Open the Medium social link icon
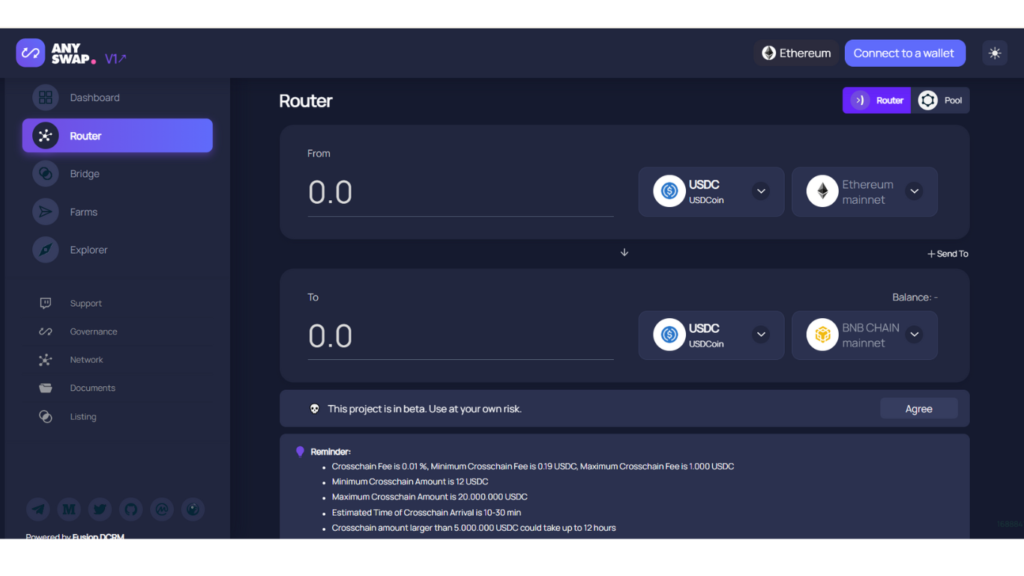Viewport: 1024px width, 576px height. [68, 509]
